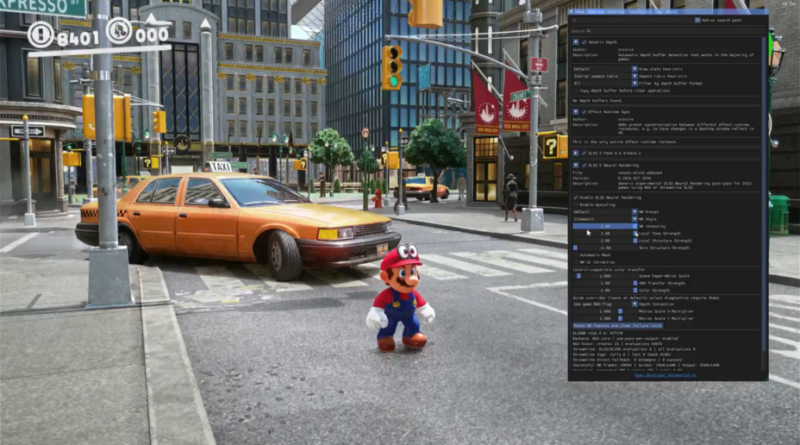Click the coin counter icon in game HUD

40,34
